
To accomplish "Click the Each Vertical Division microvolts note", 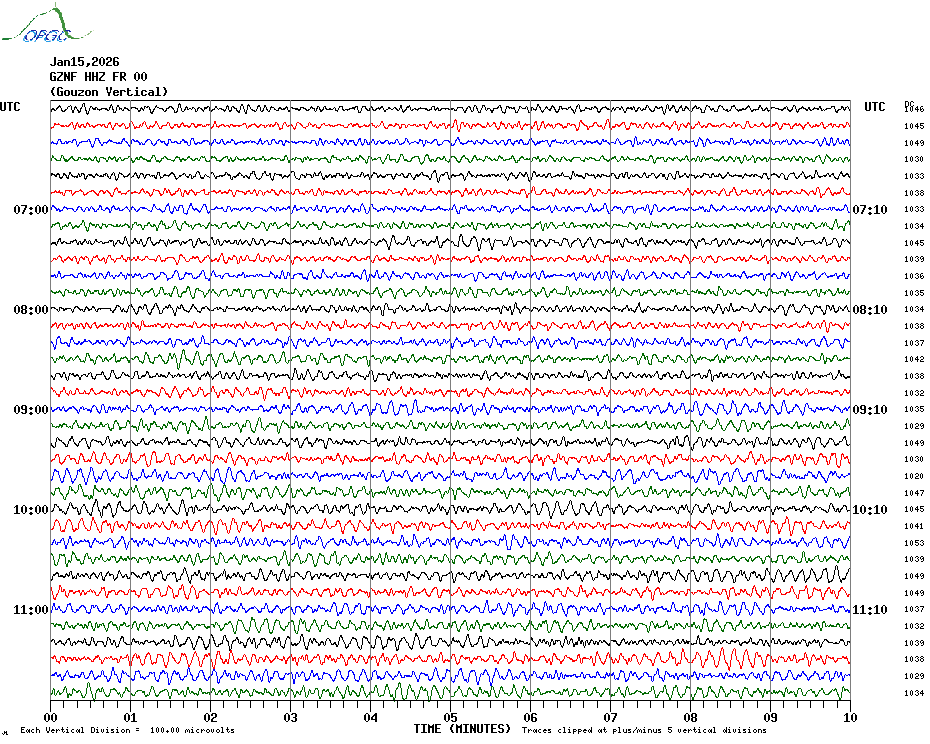I will (128, 730).
